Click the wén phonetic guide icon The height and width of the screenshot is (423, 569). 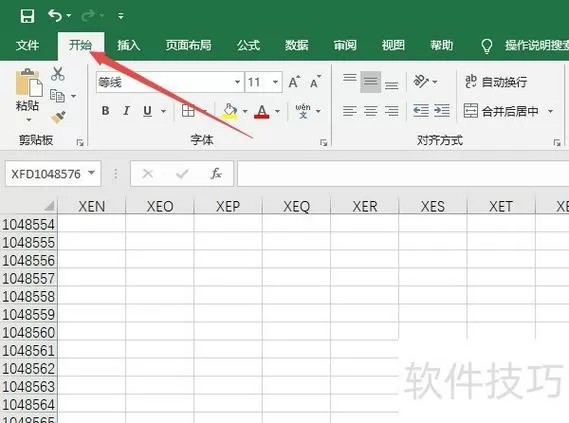(303, 111)
